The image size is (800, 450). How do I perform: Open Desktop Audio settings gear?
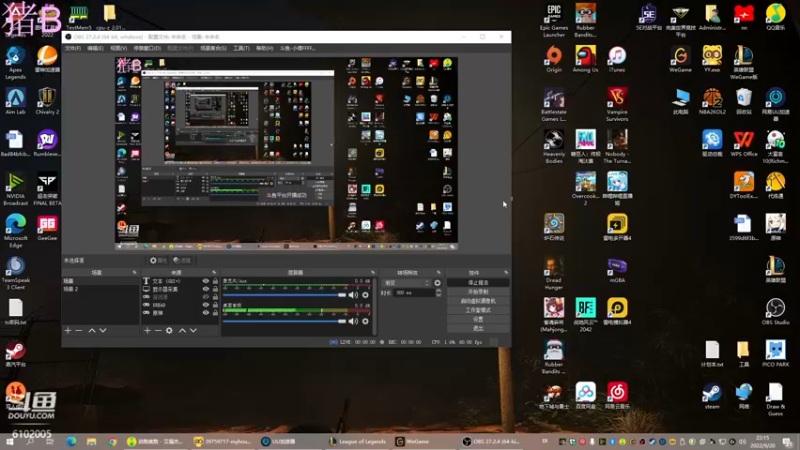click(365, 321)
